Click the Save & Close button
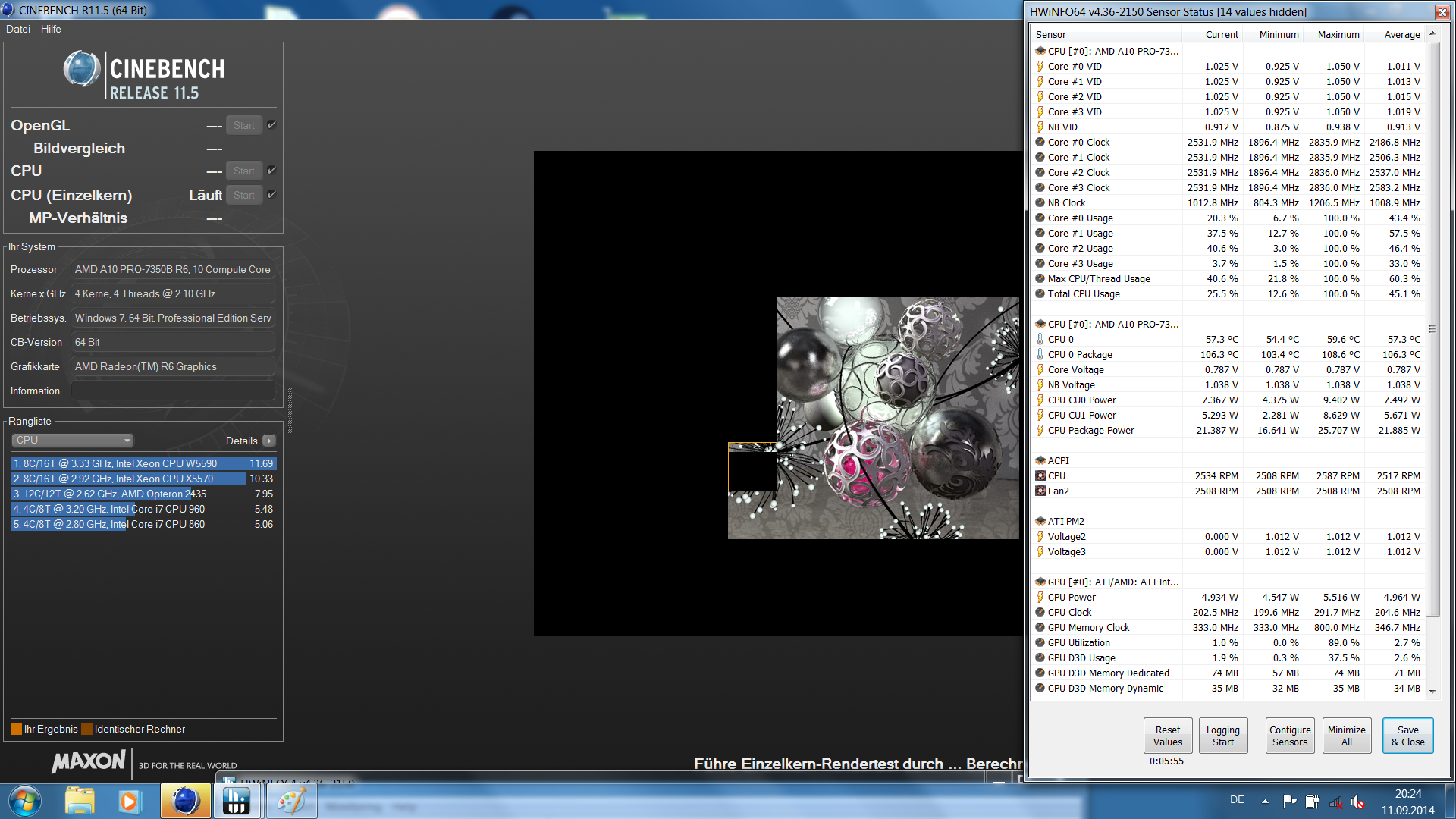 (x=1408, y=736)
